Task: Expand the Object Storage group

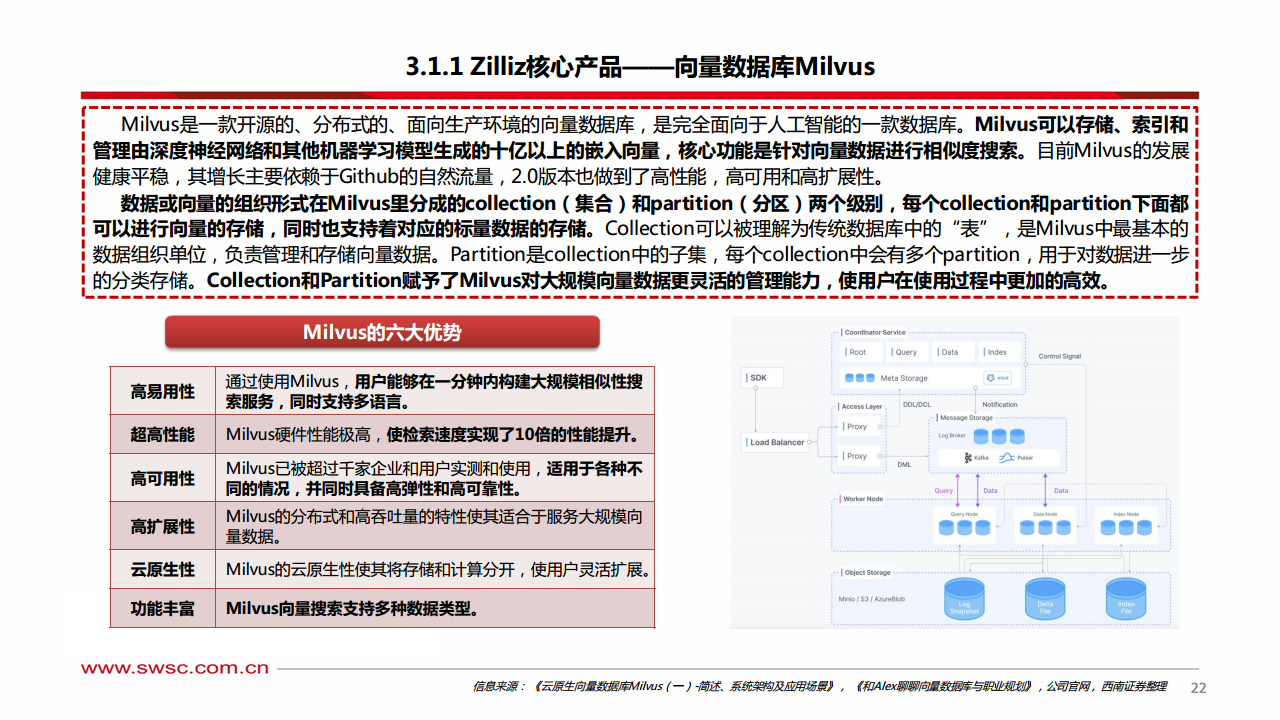Action: 867,574
